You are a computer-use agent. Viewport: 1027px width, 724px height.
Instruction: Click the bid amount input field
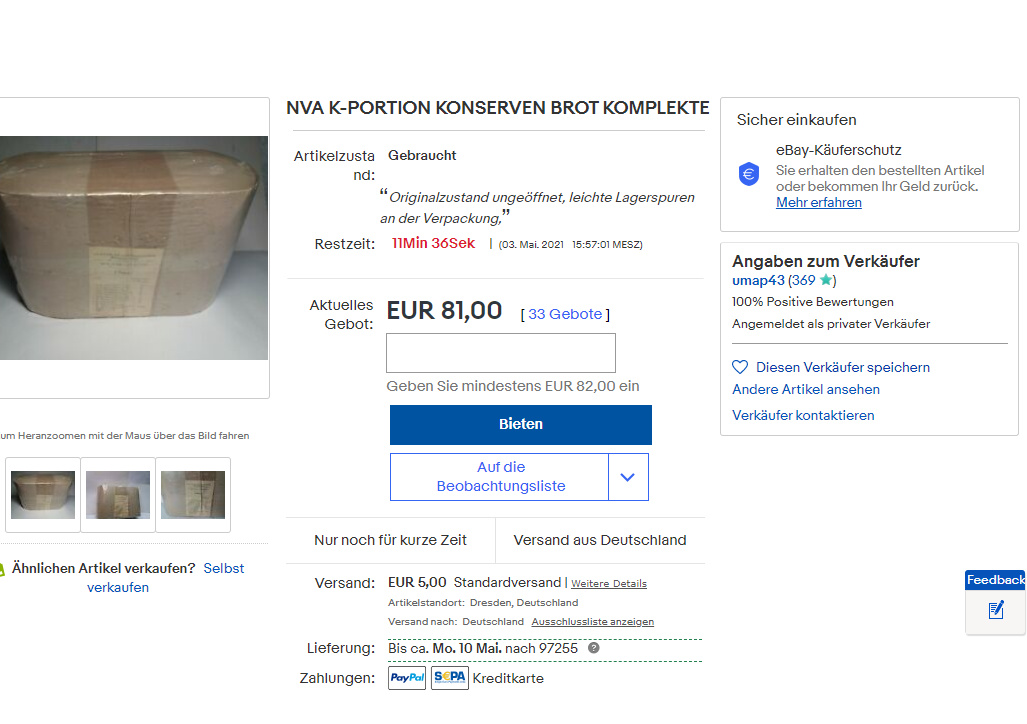click(x=501, y=353)
